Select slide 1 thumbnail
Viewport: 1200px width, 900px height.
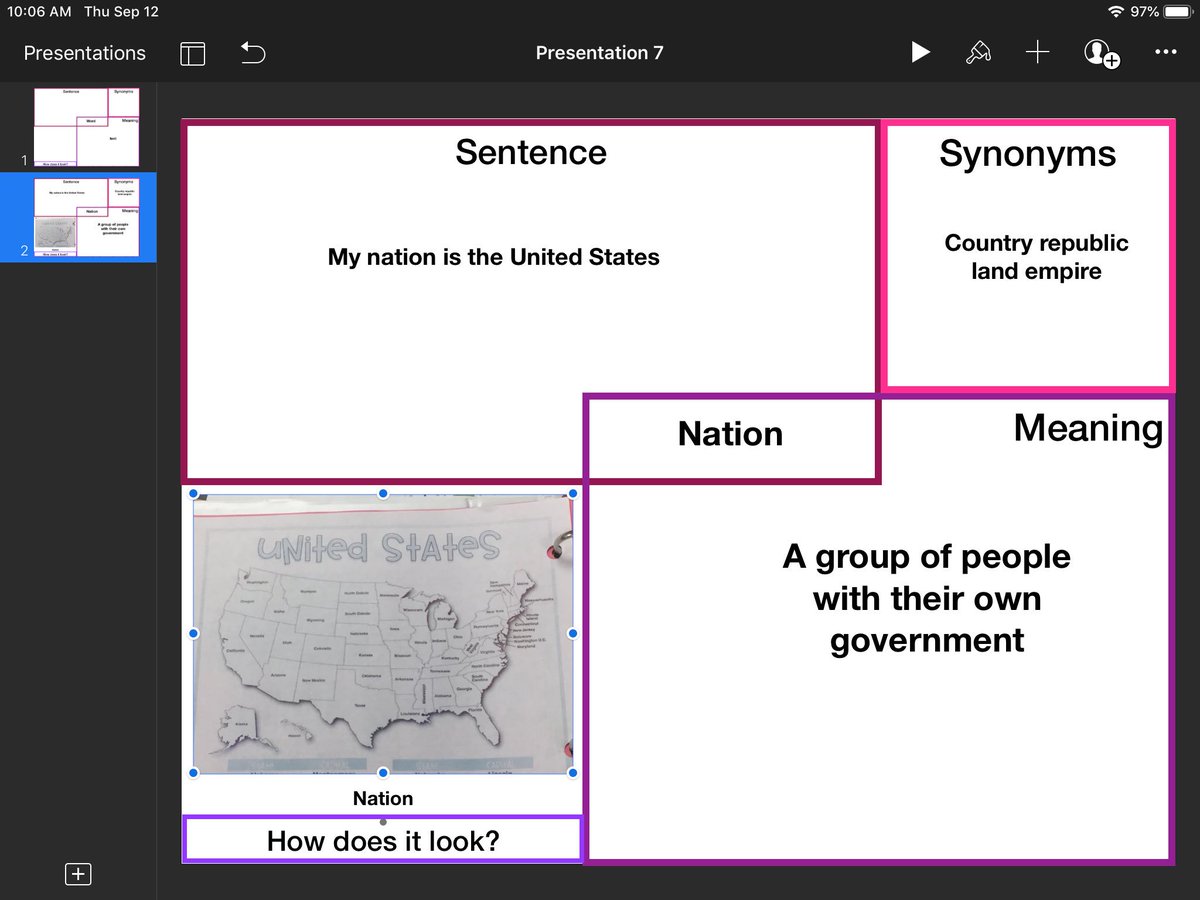pyautogui.click(x=86, y=127)
